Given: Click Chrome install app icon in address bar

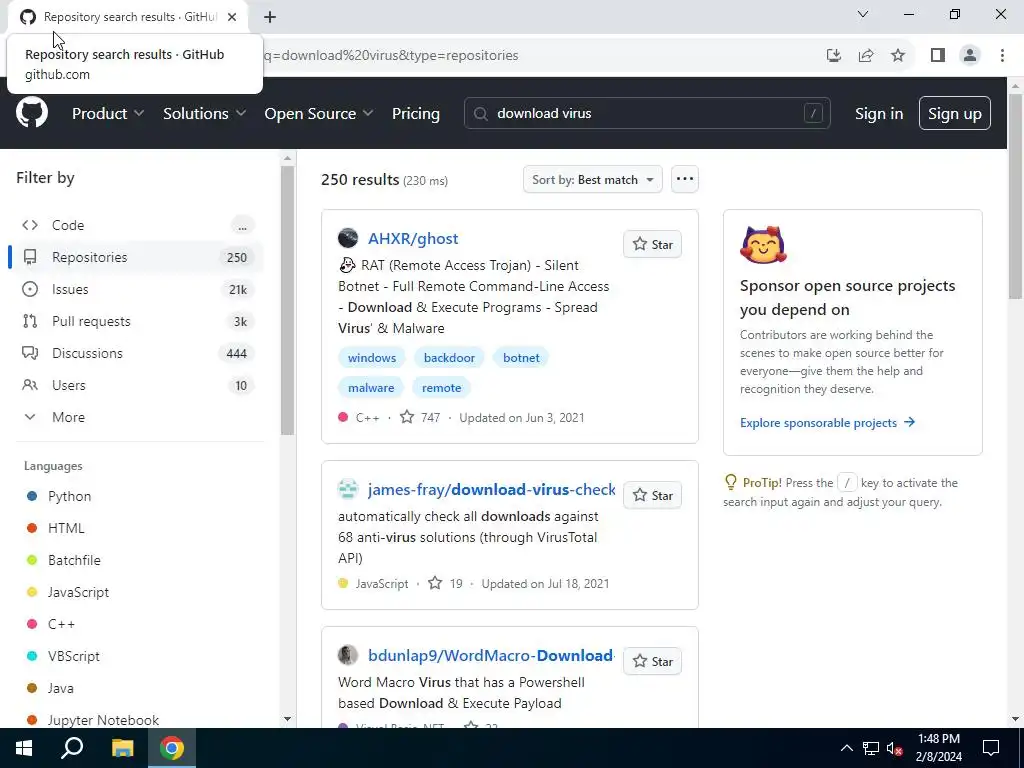Looking at the screenshot, I should [x=834, y=56].
